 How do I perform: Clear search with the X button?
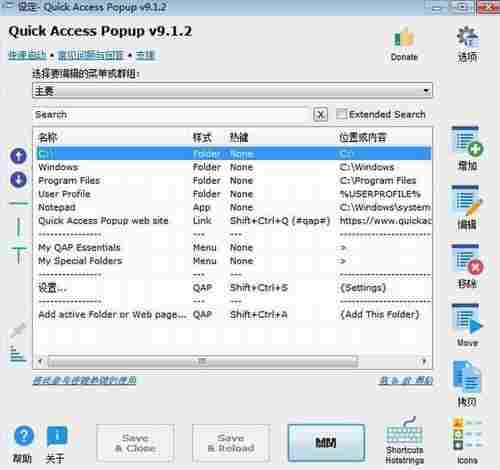tap(320, 115)
